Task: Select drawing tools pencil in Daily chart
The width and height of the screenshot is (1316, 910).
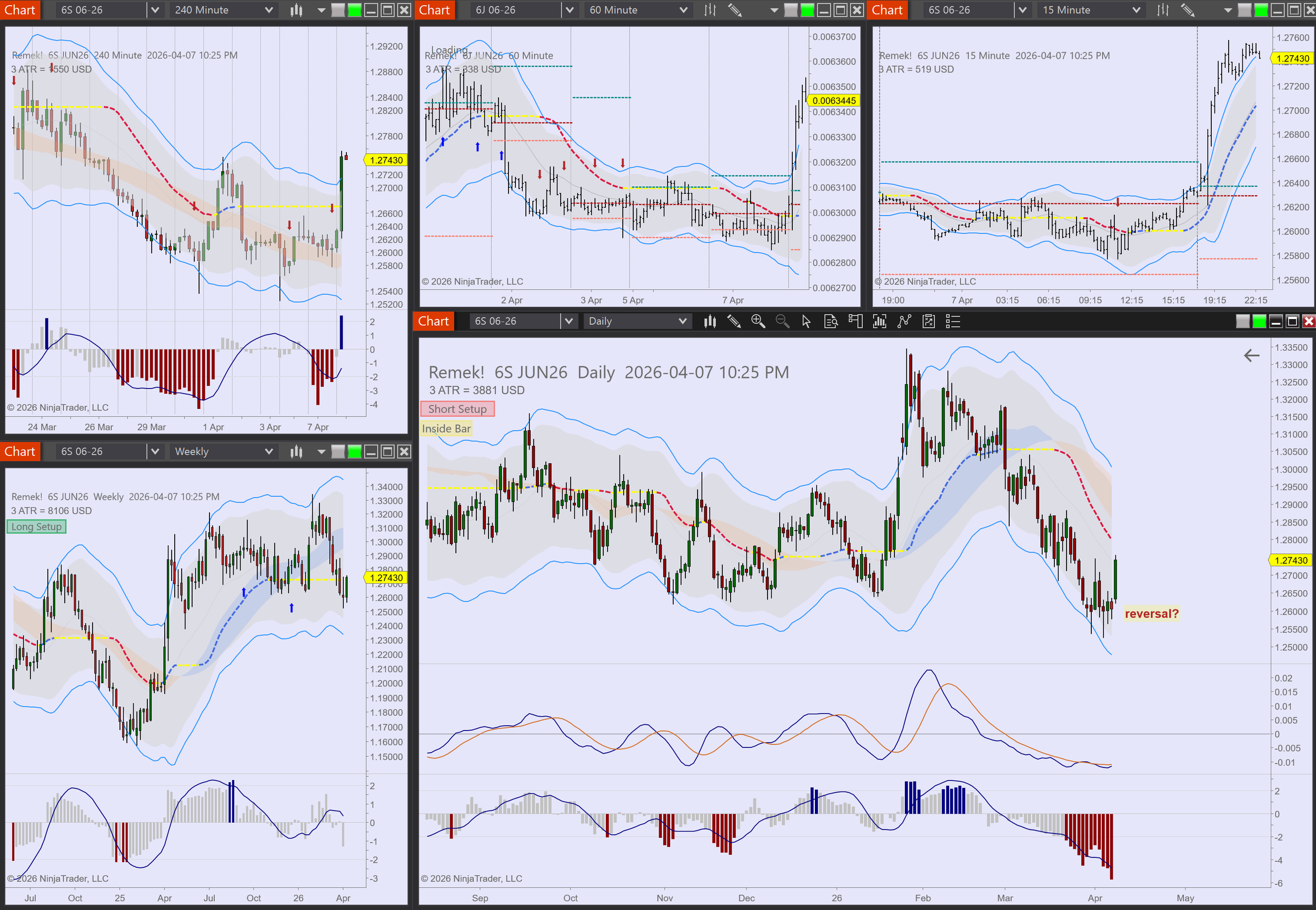Action: [734, 322]
